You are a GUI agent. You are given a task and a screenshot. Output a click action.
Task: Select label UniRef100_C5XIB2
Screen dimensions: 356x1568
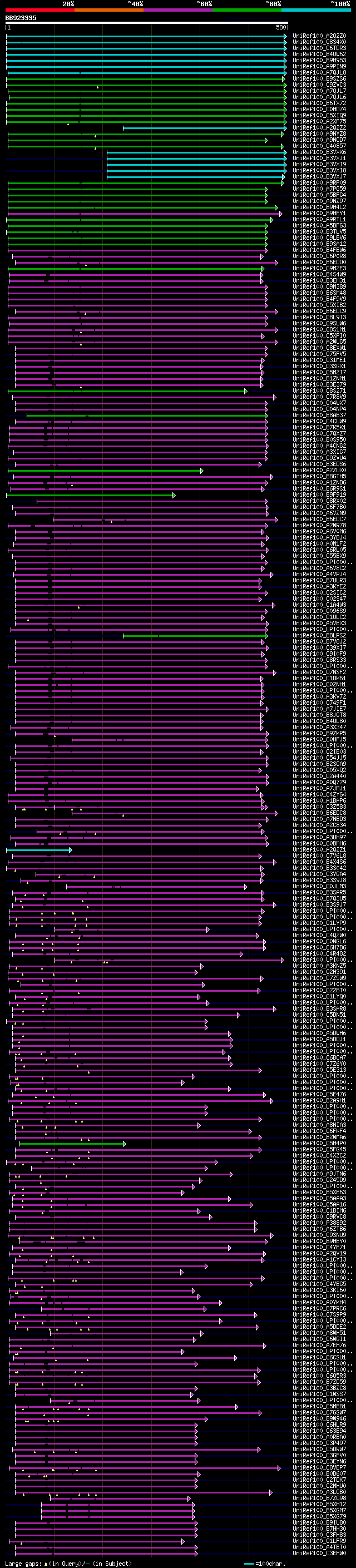(319, 305)
